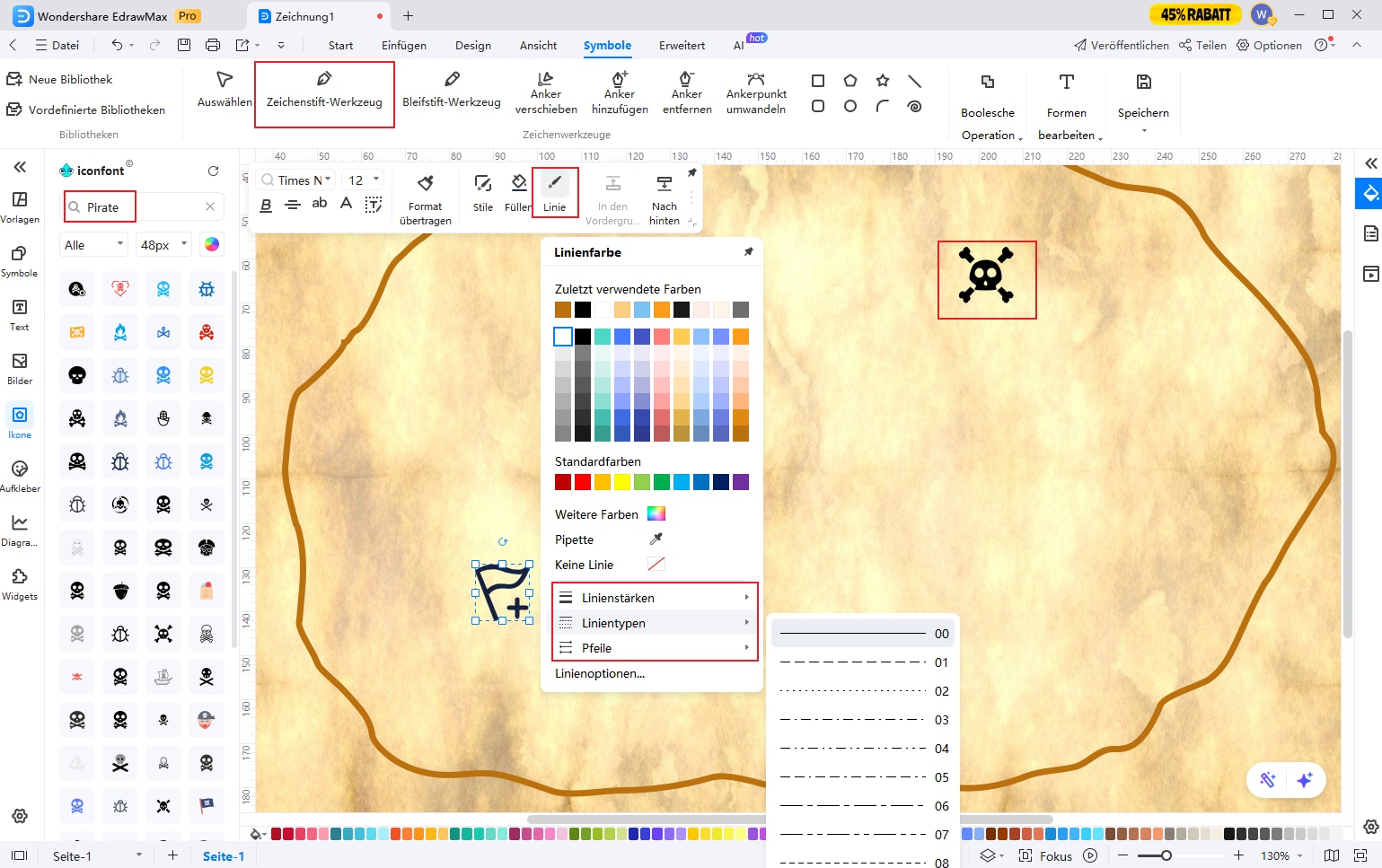Toggle strikethrough text formatting

click(293, 205)
